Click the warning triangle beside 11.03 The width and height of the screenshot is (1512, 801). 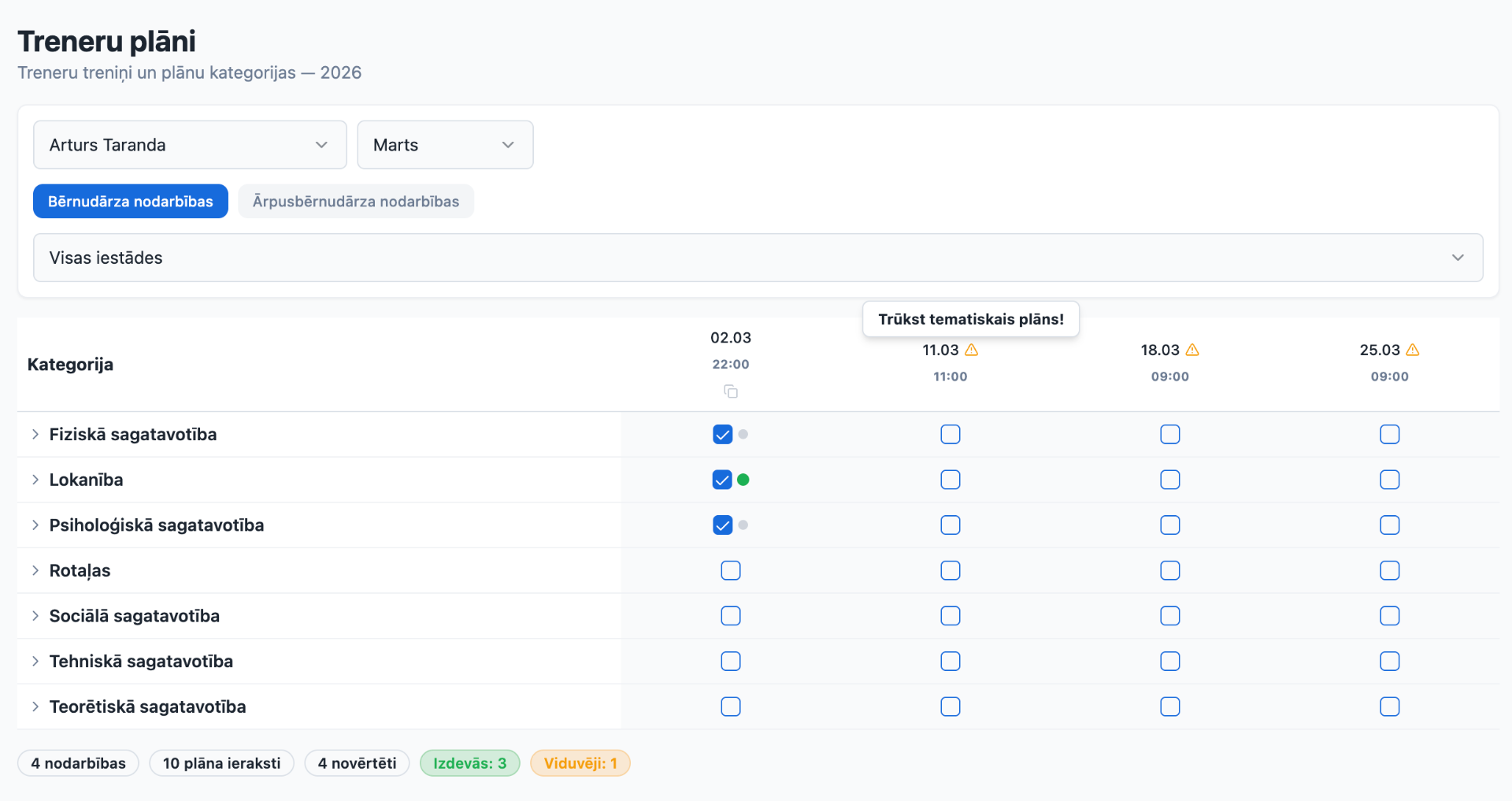[972, 350]
